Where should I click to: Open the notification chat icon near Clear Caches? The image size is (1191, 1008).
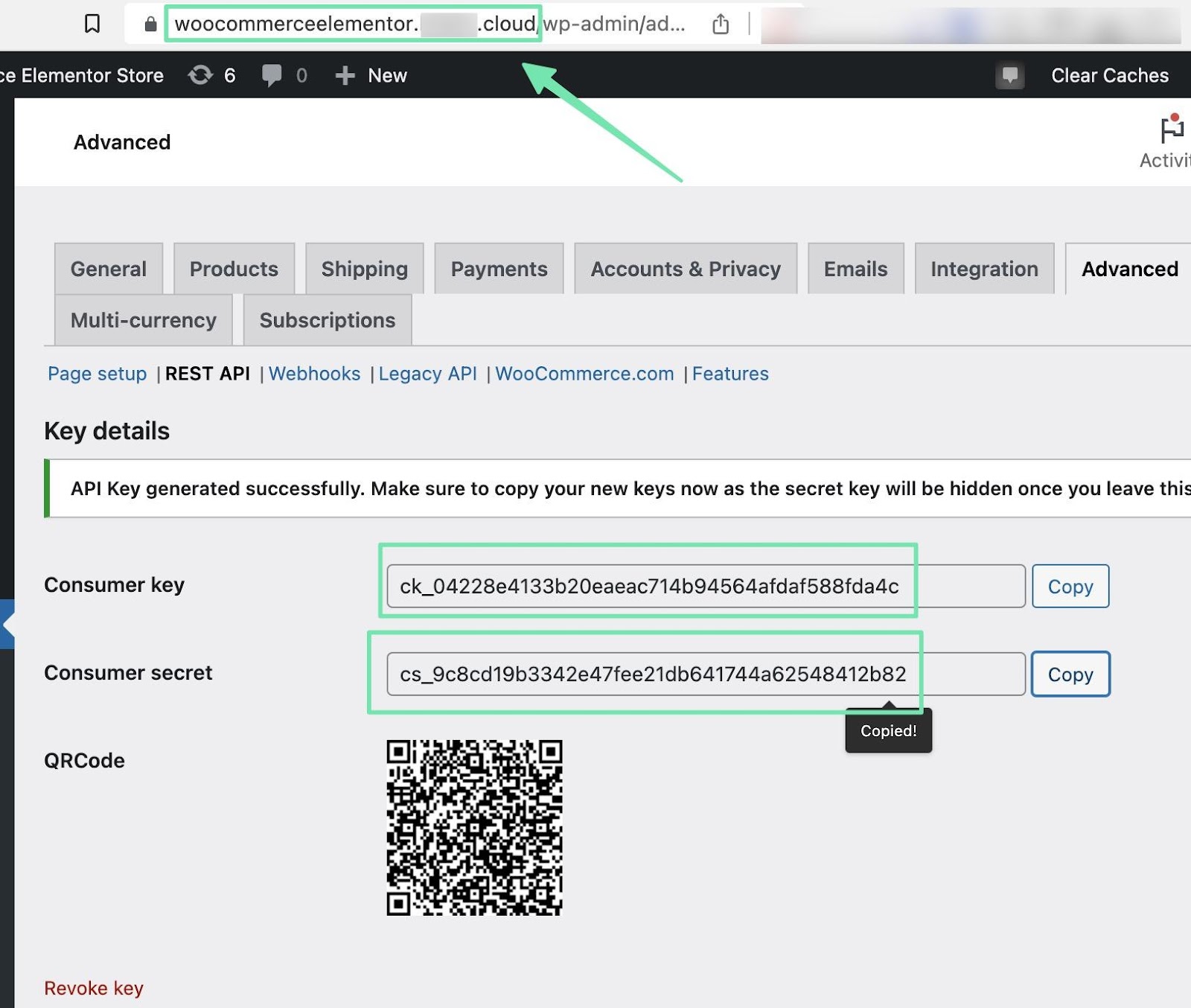tap(1009, 74)
